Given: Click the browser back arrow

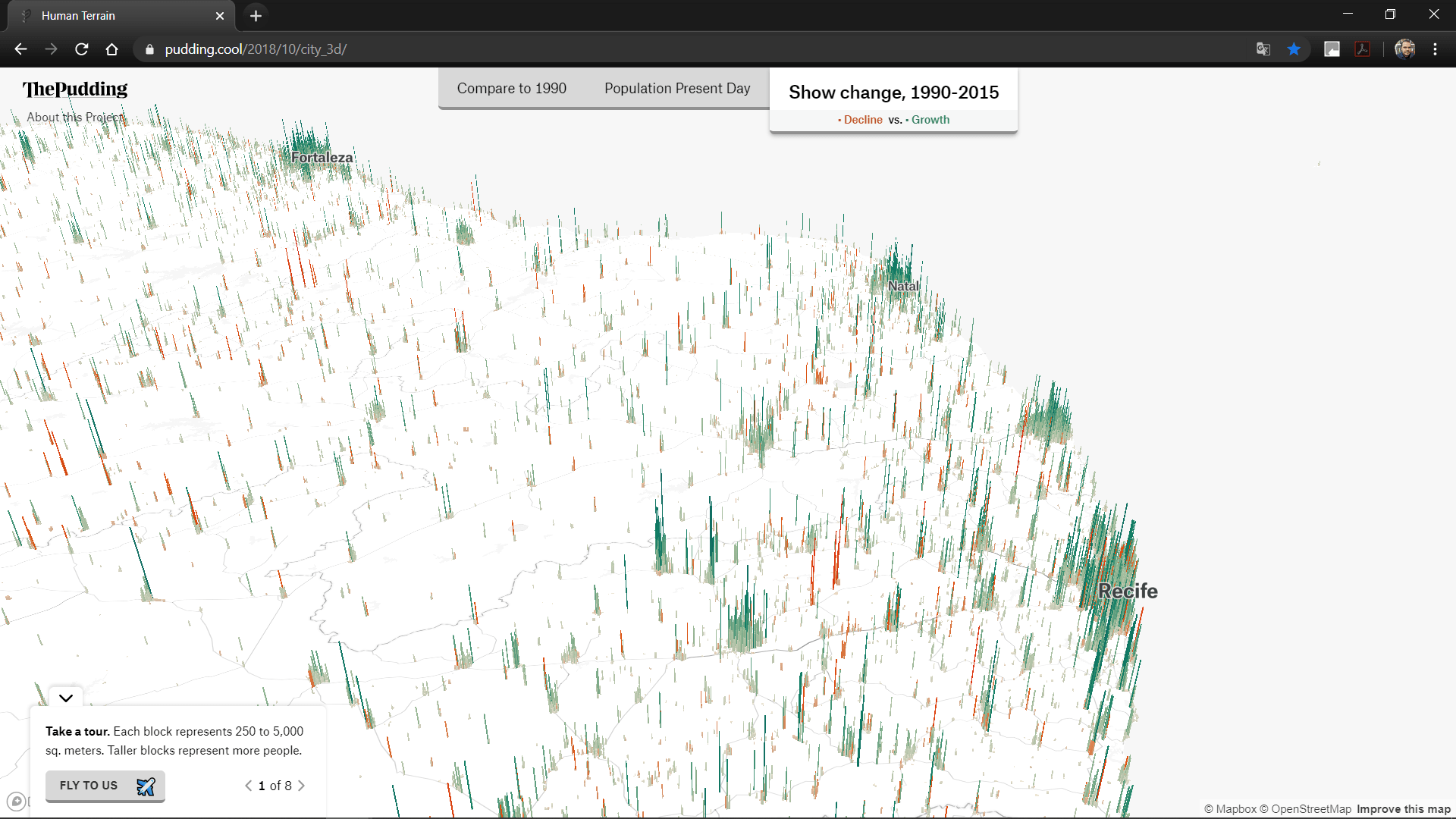Looking at the screenshot, I should click(20, 49).
